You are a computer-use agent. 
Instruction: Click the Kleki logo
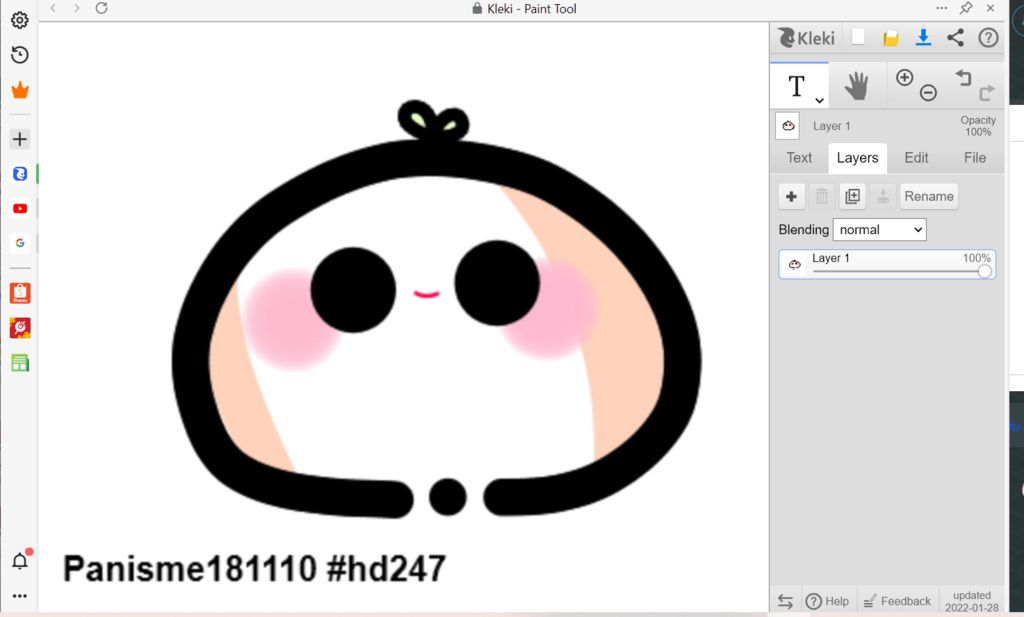coord(806,38)
